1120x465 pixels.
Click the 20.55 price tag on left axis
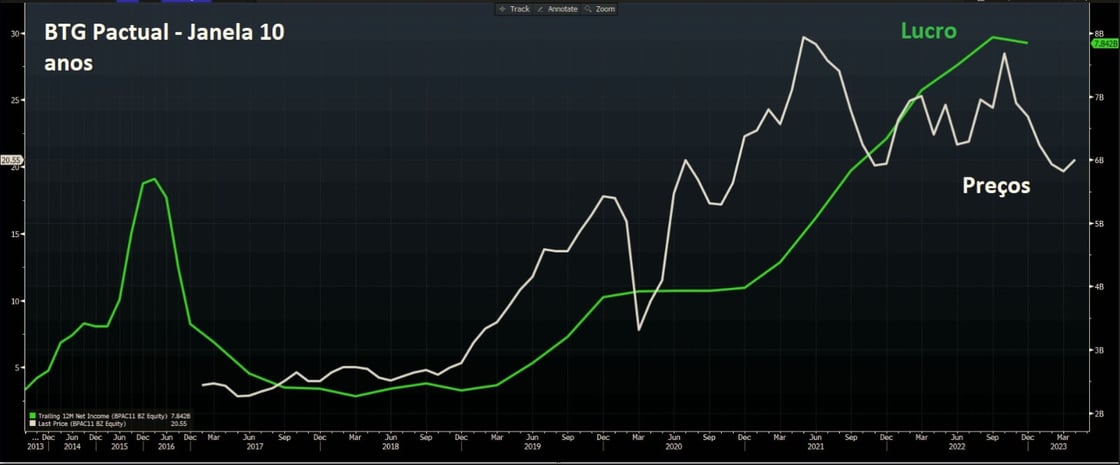coord(10,160)
